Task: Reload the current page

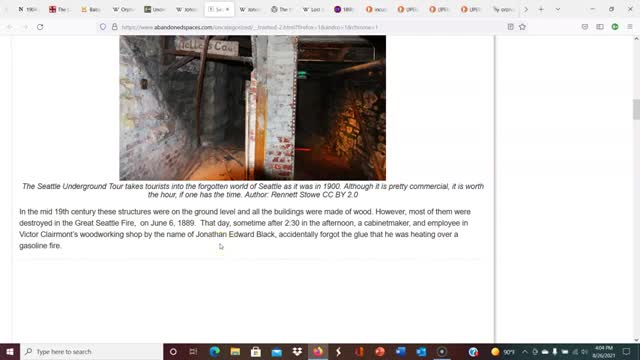Action: pyautogui.click(x=40, y=27)
